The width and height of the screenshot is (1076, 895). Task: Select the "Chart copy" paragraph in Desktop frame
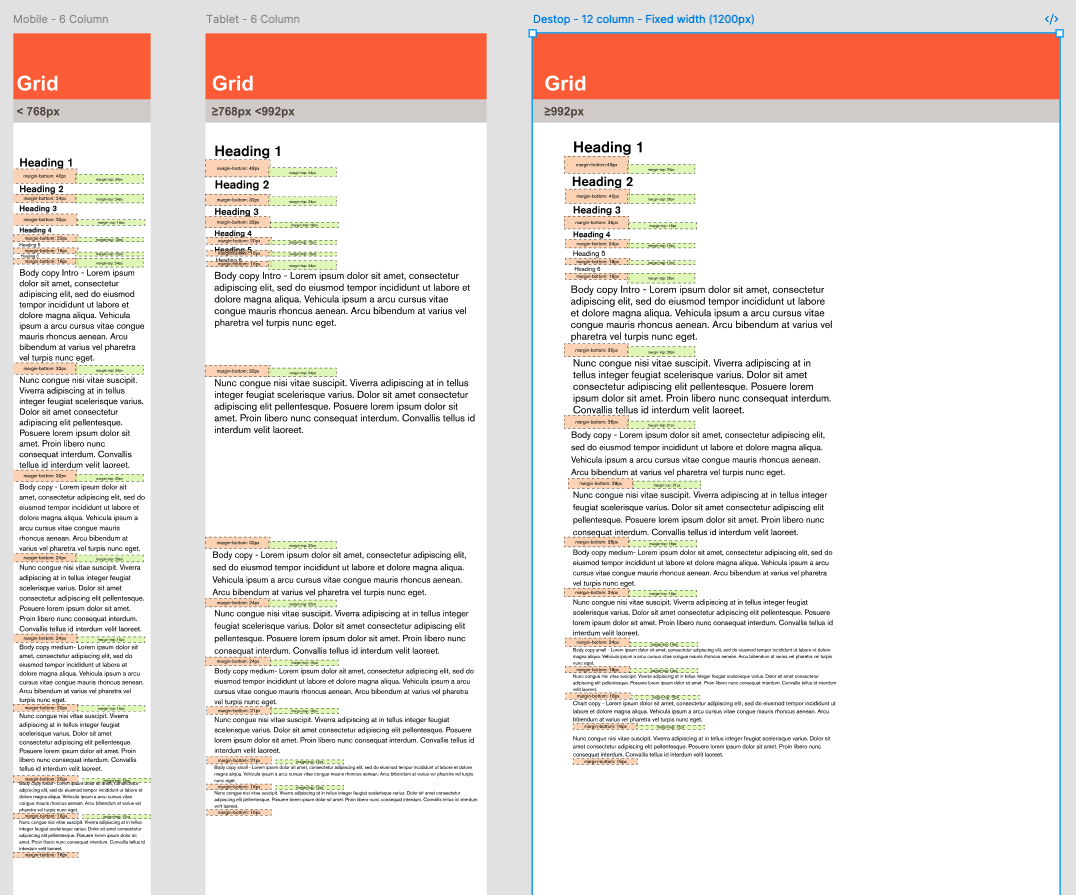pos(704,711)
